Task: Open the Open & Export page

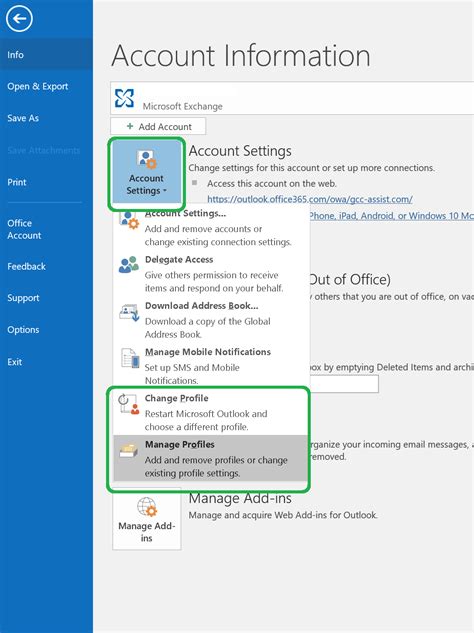Action: [38, 86]
